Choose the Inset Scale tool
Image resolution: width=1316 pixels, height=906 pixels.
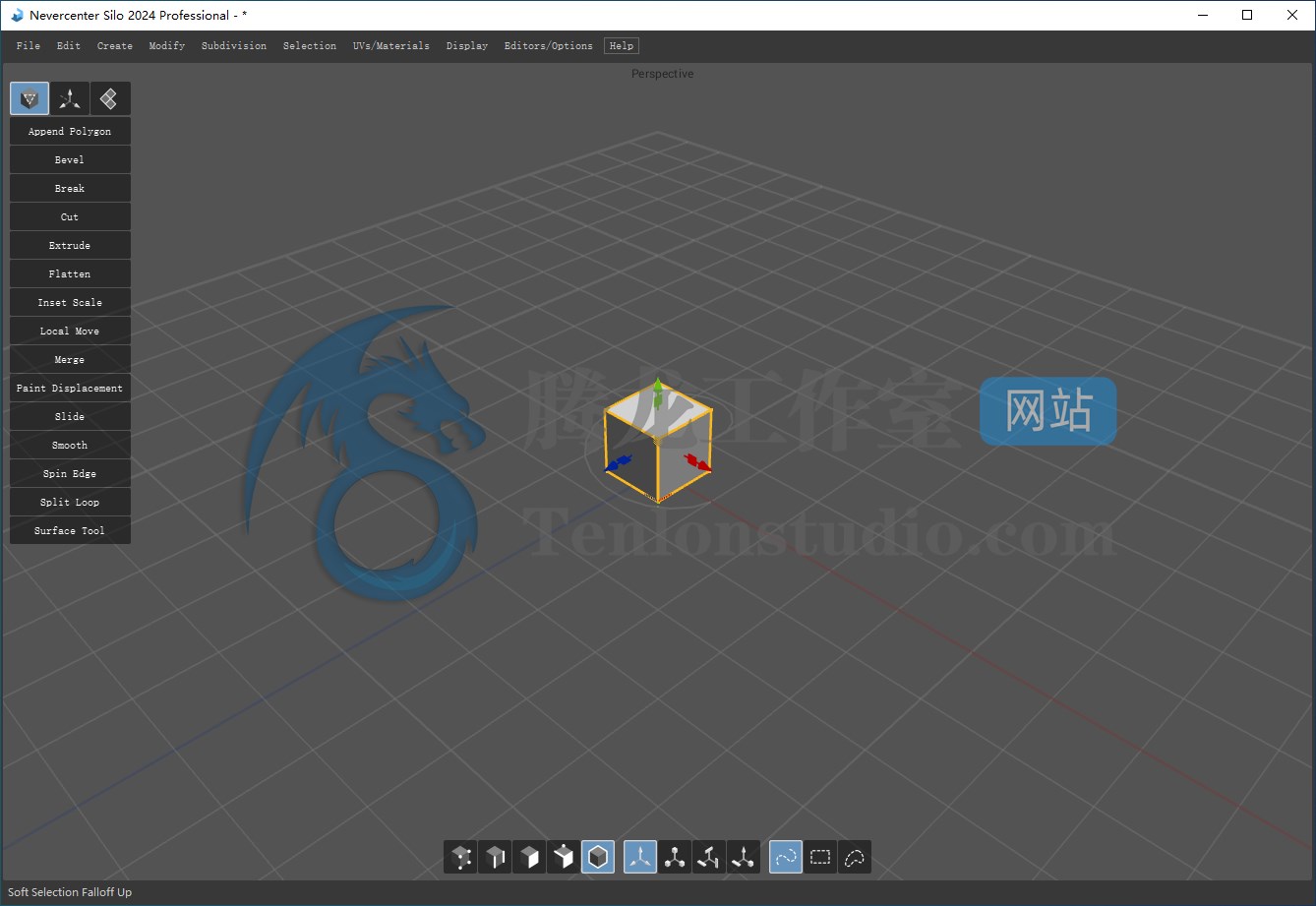(70, 303)
